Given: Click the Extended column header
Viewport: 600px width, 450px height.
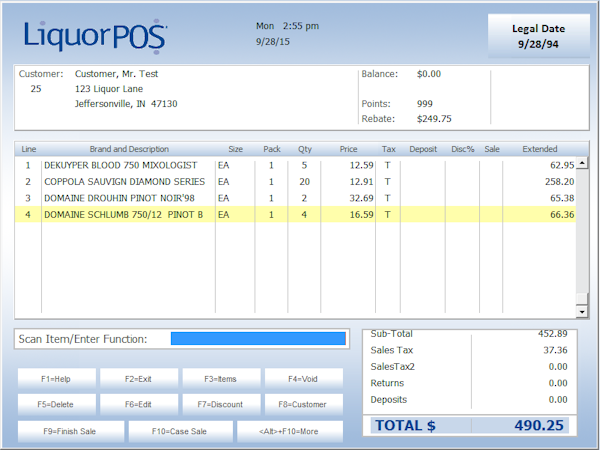Looking at the screenshot, I should tap(540, 149).
